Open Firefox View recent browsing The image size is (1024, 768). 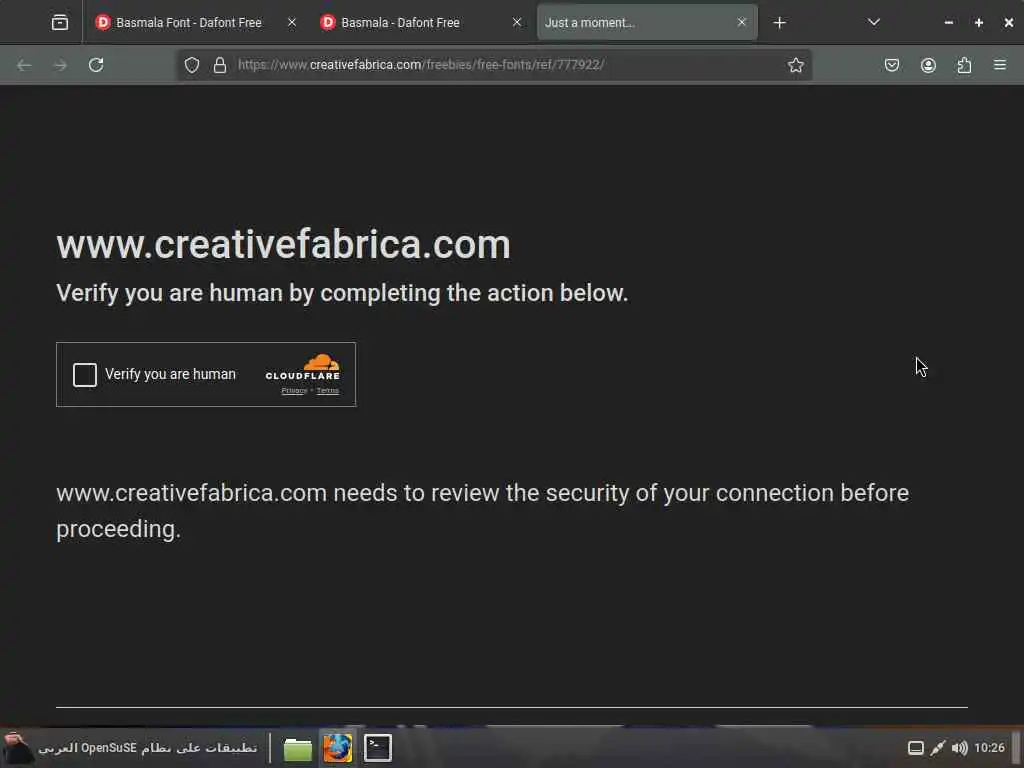tap(60, 23)
